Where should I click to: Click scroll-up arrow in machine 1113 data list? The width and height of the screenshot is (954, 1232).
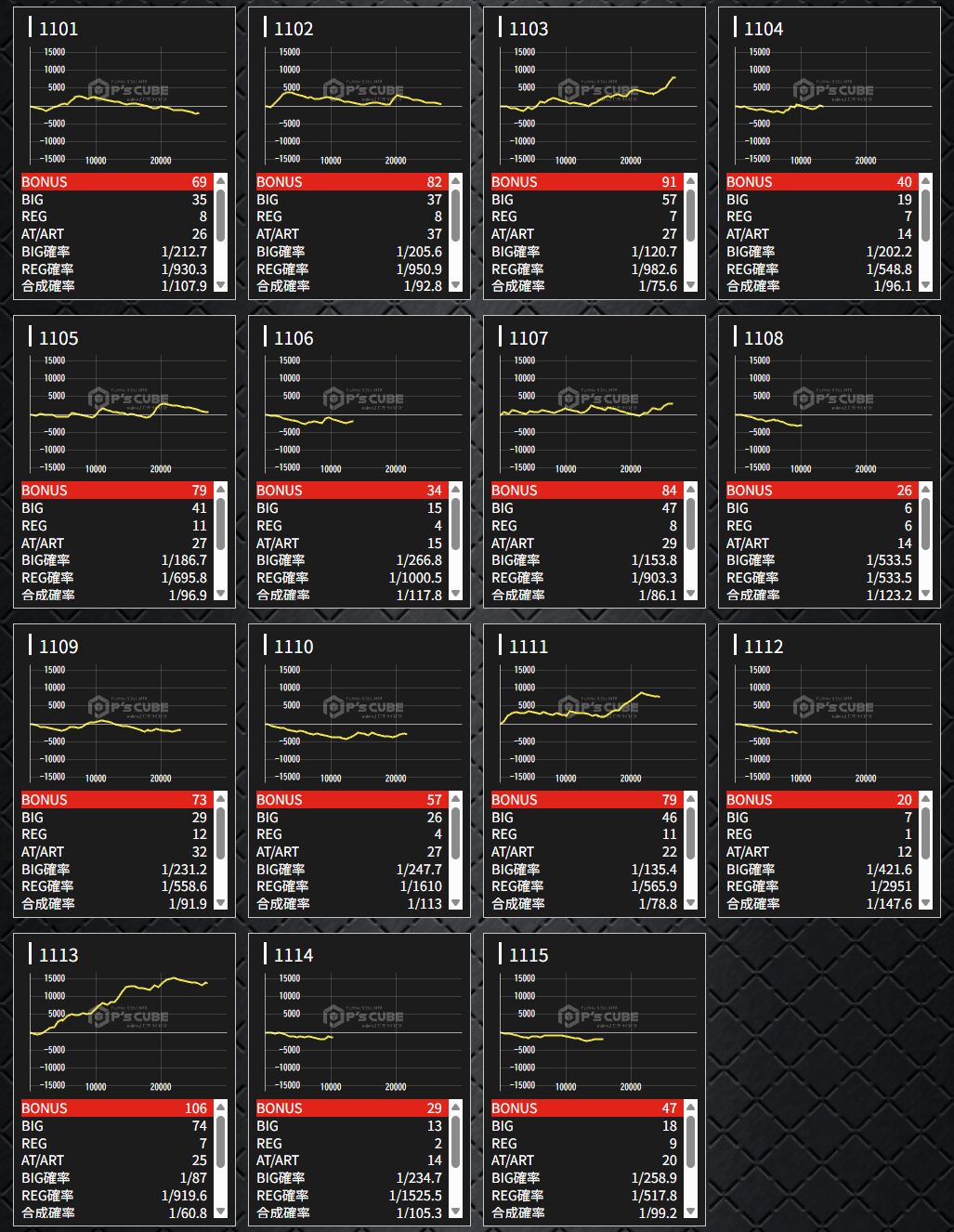click(221, 1107)
